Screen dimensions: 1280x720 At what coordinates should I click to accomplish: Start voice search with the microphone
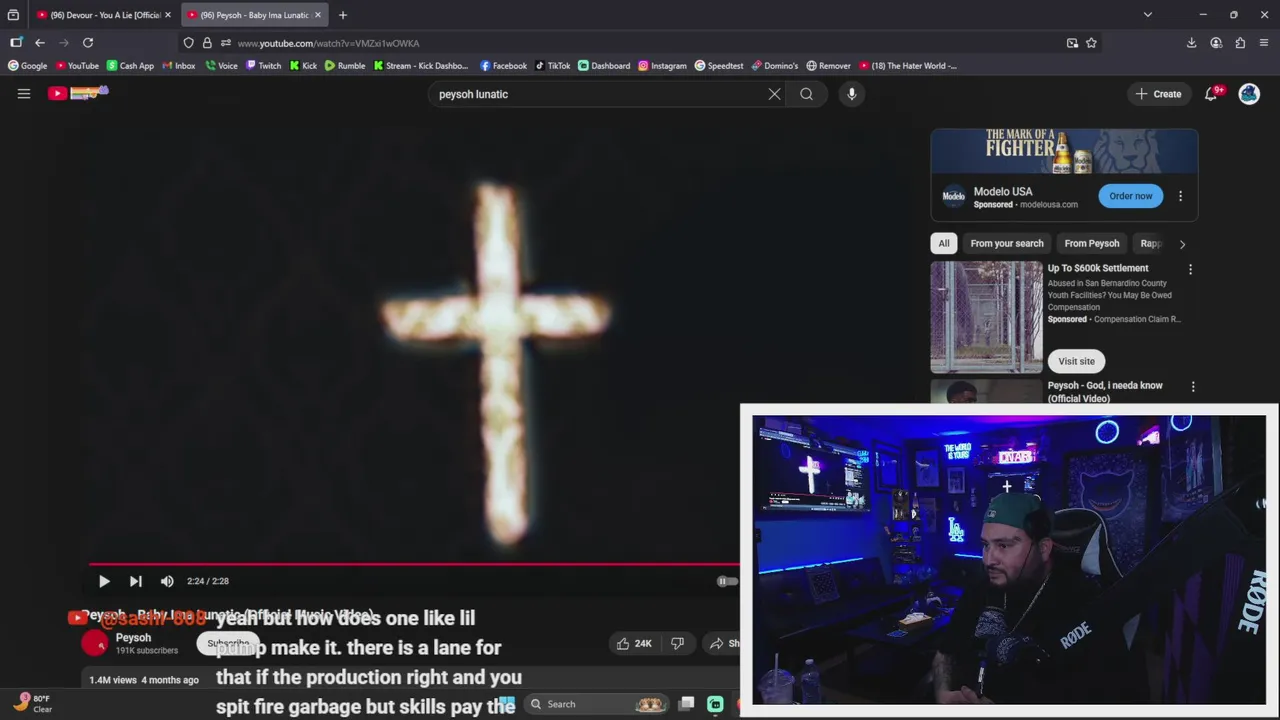(851, 94)
